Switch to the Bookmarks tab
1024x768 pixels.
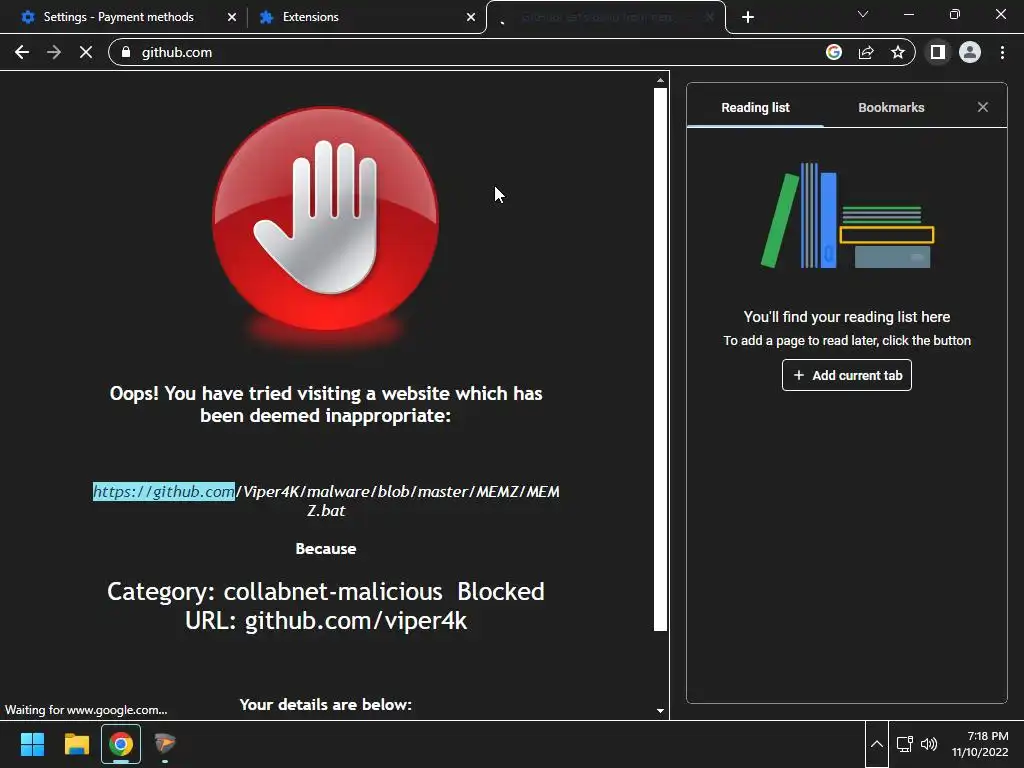(x=891, y=108)
